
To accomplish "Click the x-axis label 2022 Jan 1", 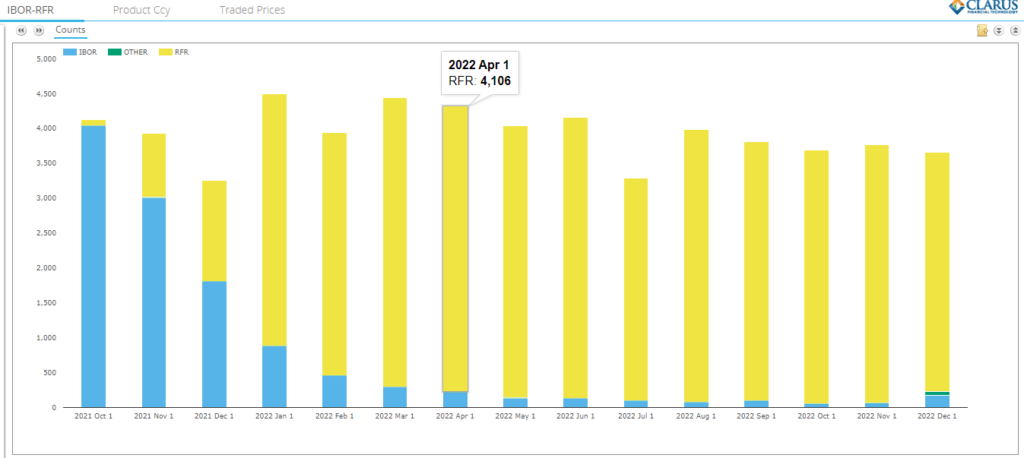I will 274,416.
